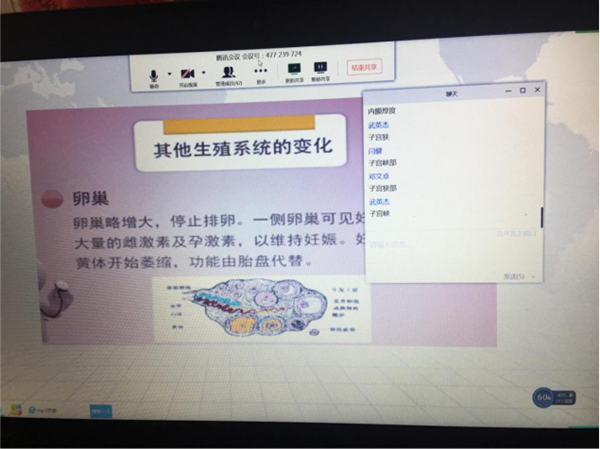Pause the screen sharing
The image size is (600, 449).
(x=321, y=70)
